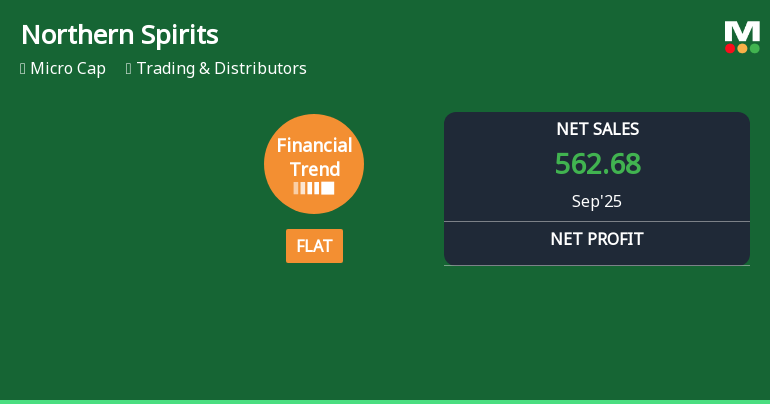
Task: Click the divider line above NET PROFIT
Action: (597, 221)
